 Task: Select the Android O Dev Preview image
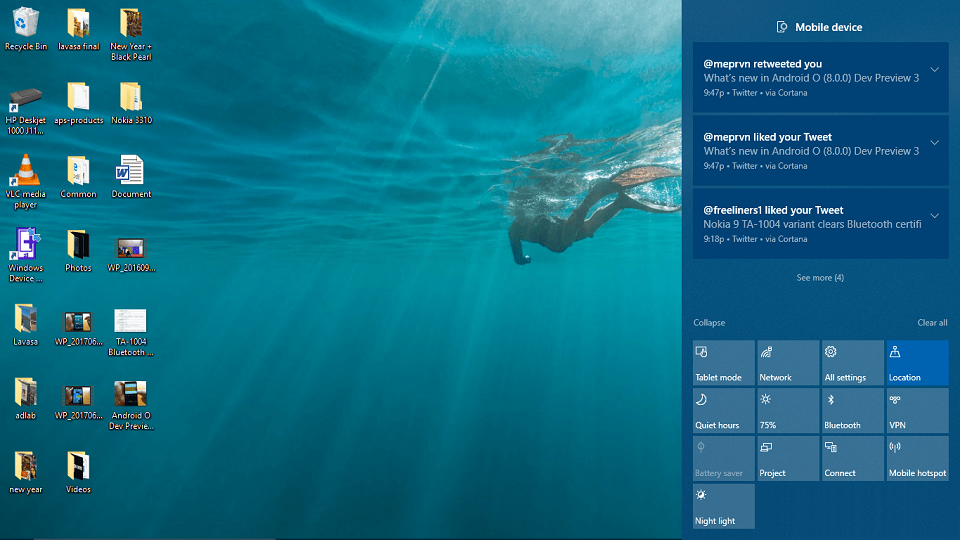coord(131,405)
